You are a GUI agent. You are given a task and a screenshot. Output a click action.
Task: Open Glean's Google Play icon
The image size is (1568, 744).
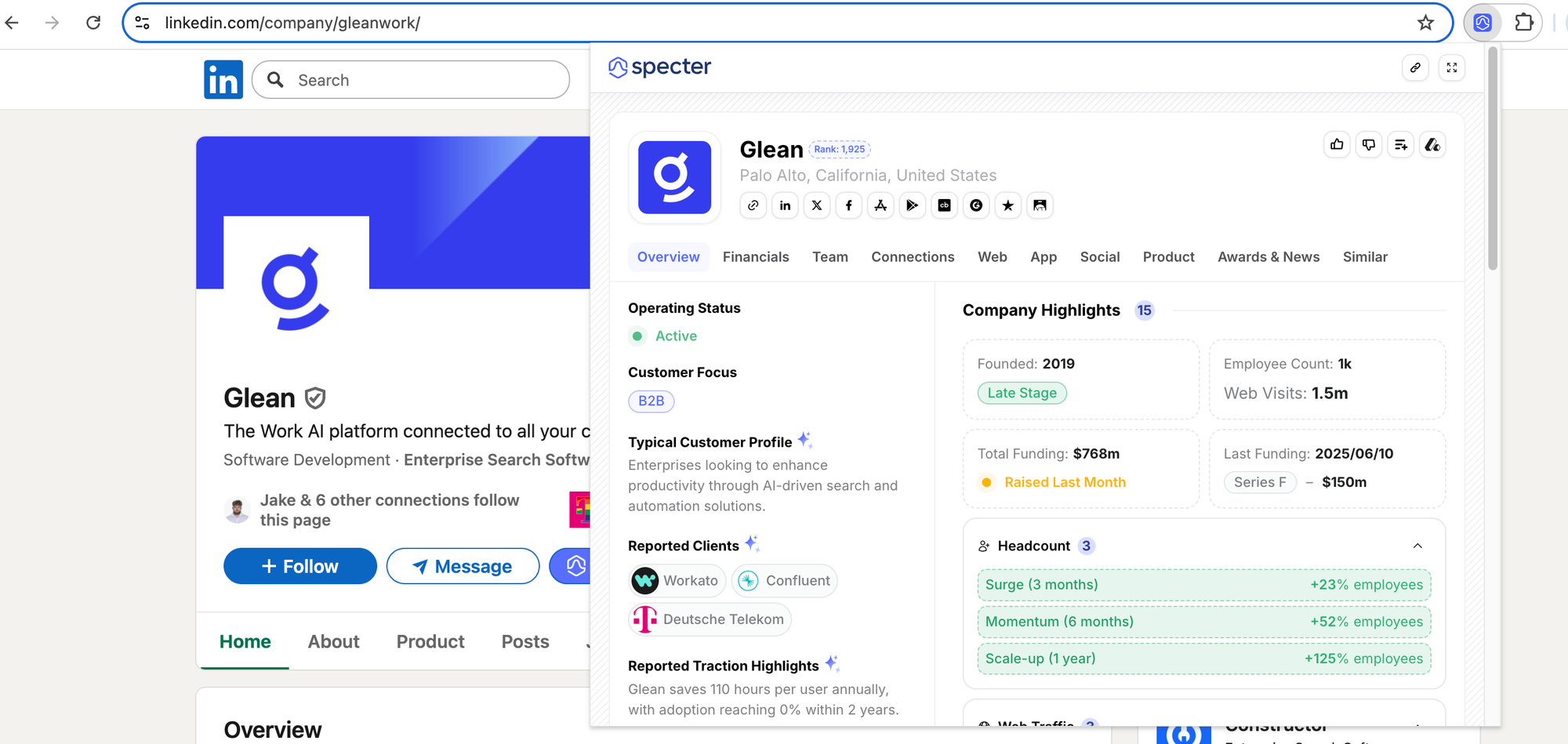pos(913,205)
